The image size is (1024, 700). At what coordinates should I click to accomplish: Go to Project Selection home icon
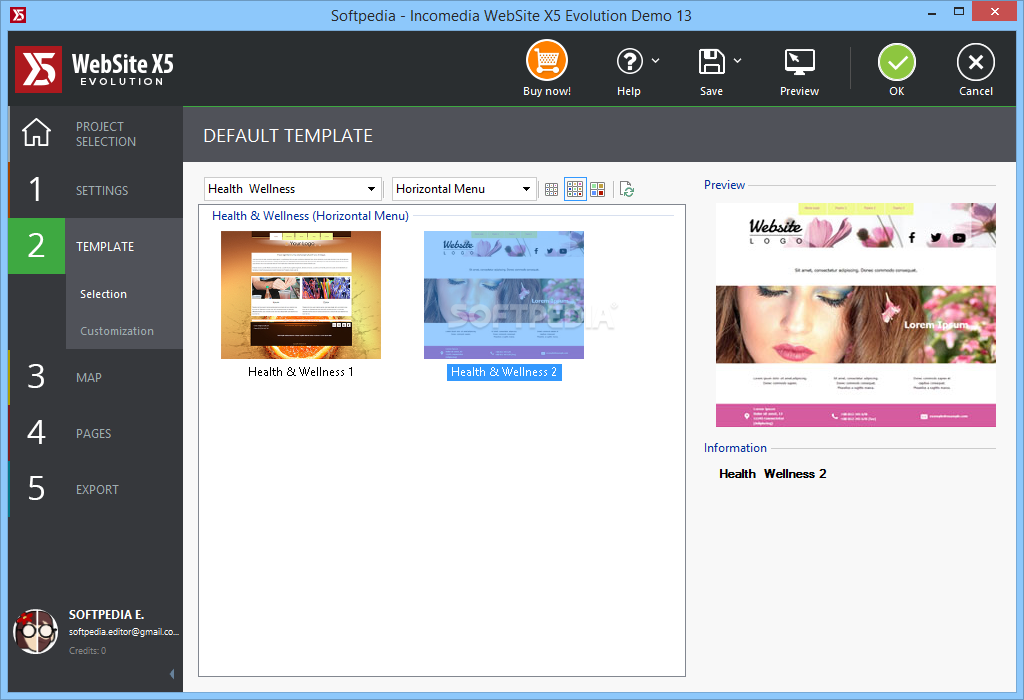(37, 133)
